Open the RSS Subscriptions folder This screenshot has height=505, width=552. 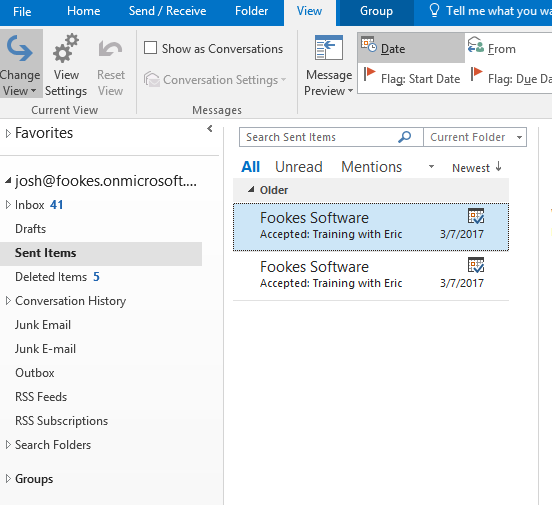tap(62, 421)
